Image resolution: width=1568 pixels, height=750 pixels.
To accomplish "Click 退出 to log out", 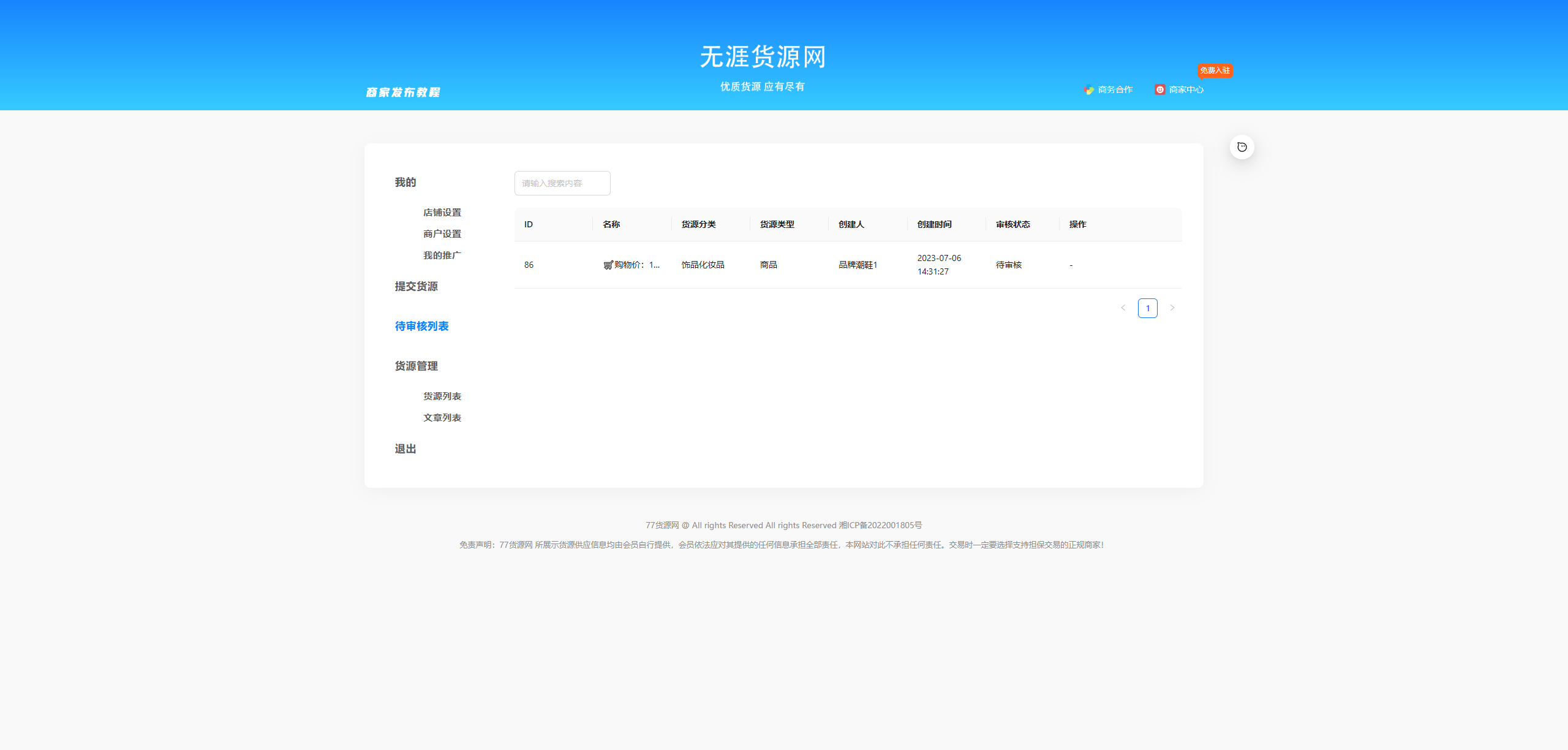I will (x=405, y=449).
